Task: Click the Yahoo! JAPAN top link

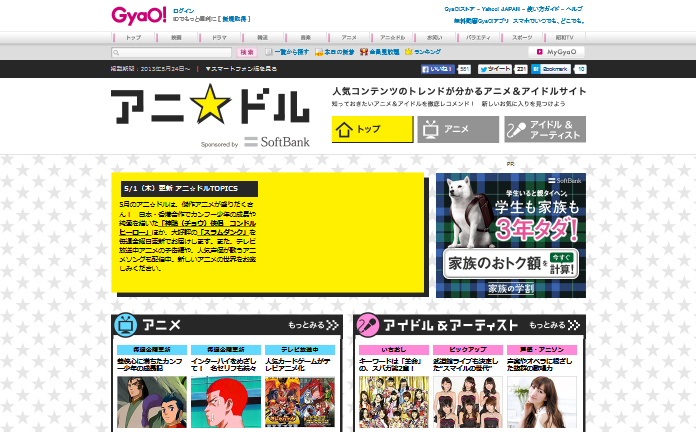Action: pos(500,9)
